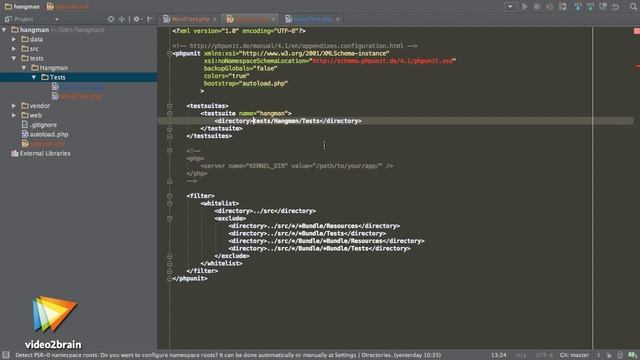The width and height of the screenshot is (640, 360).
Task: Fold the phpunit opening tag gutter marker
Action: [x=169, y=53]
